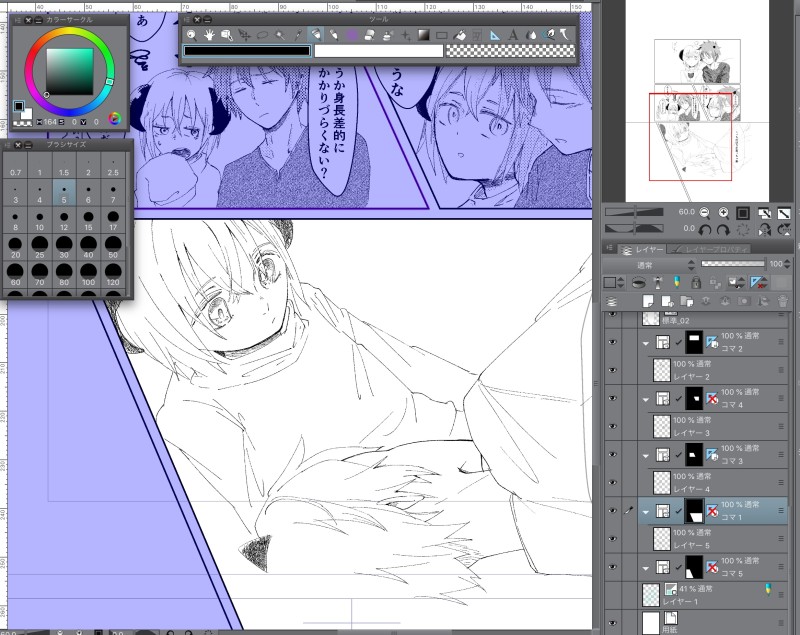This screenshot has height=635, width=800.
Task: Open tool palette menu icon
Action: 186,19
